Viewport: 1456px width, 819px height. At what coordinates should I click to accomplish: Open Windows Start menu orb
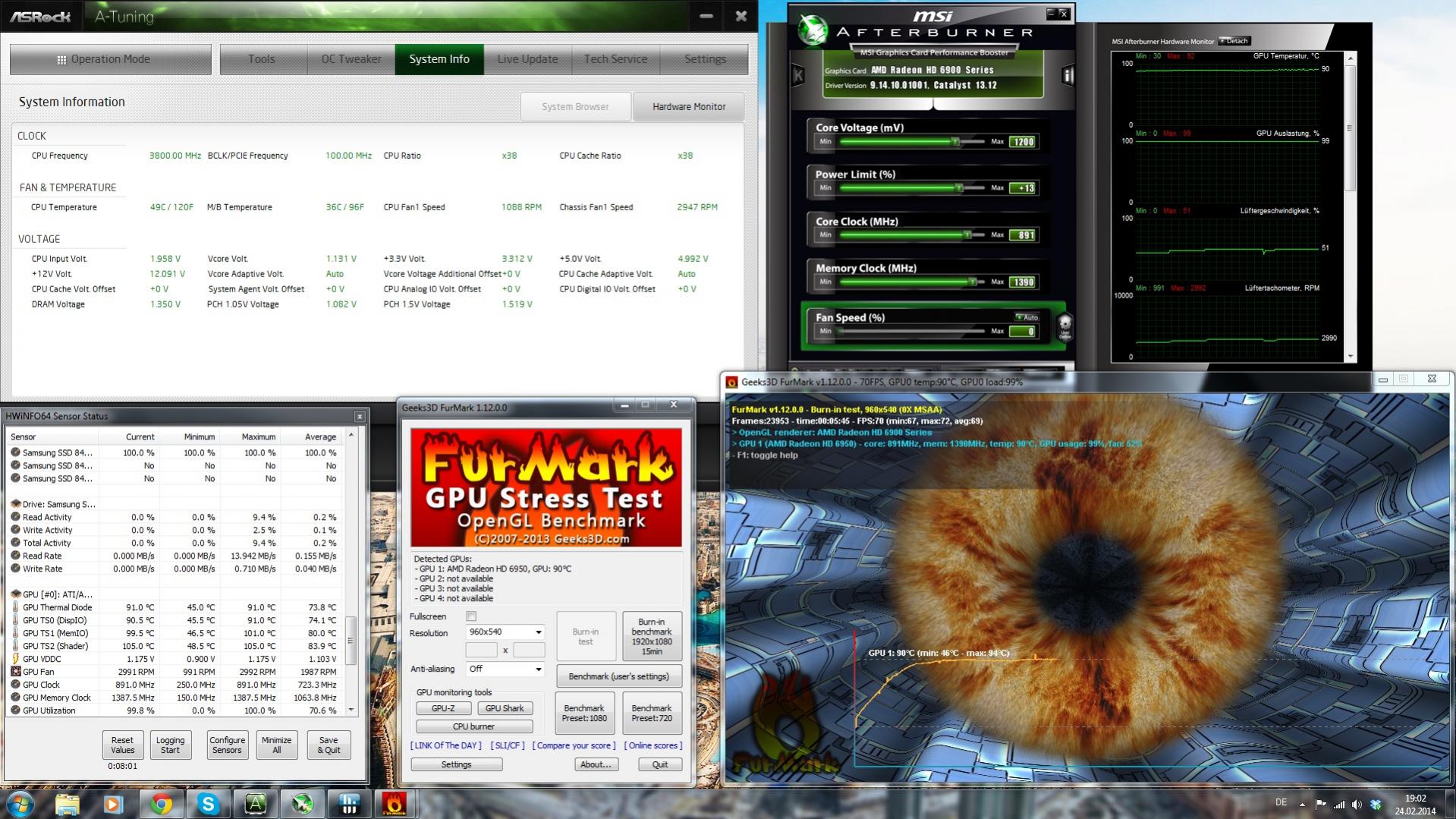pos(20,803)
